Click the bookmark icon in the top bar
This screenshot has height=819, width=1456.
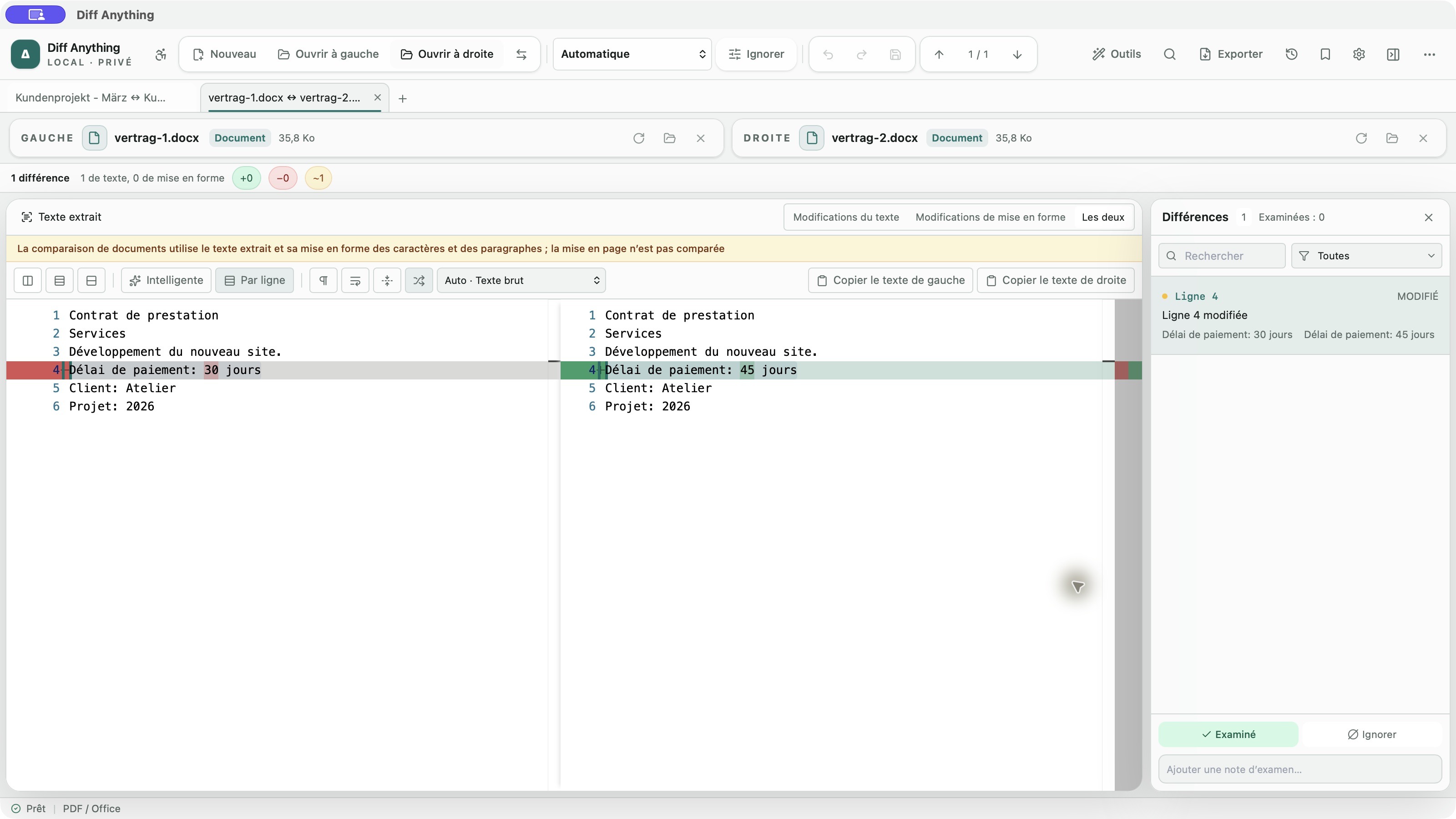coord(1325,54)
